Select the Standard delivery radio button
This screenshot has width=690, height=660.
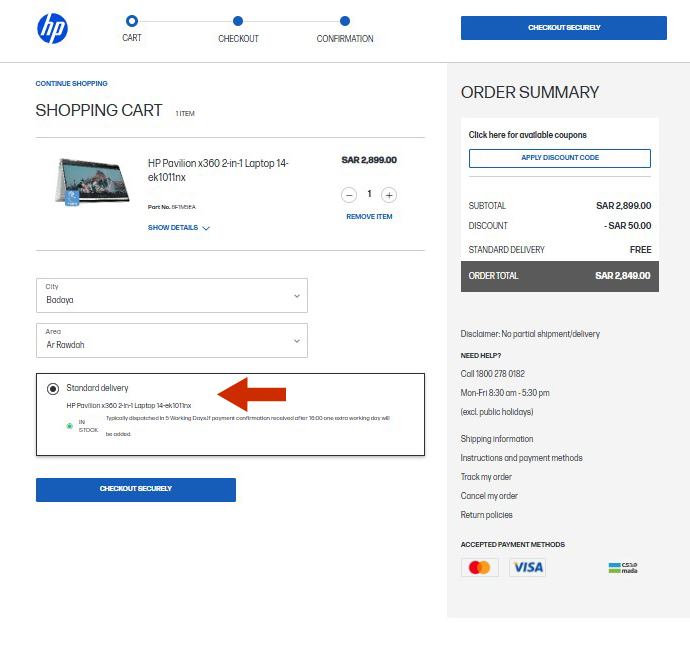53,389
